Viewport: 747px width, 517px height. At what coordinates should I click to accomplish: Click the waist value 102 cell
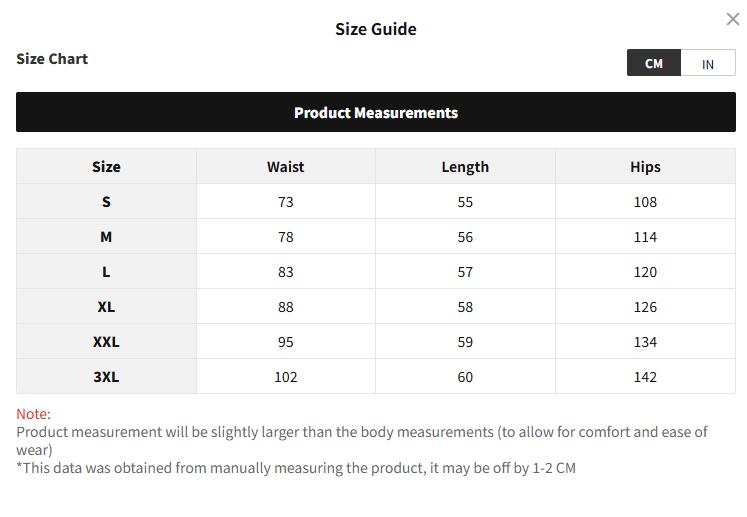285,376
